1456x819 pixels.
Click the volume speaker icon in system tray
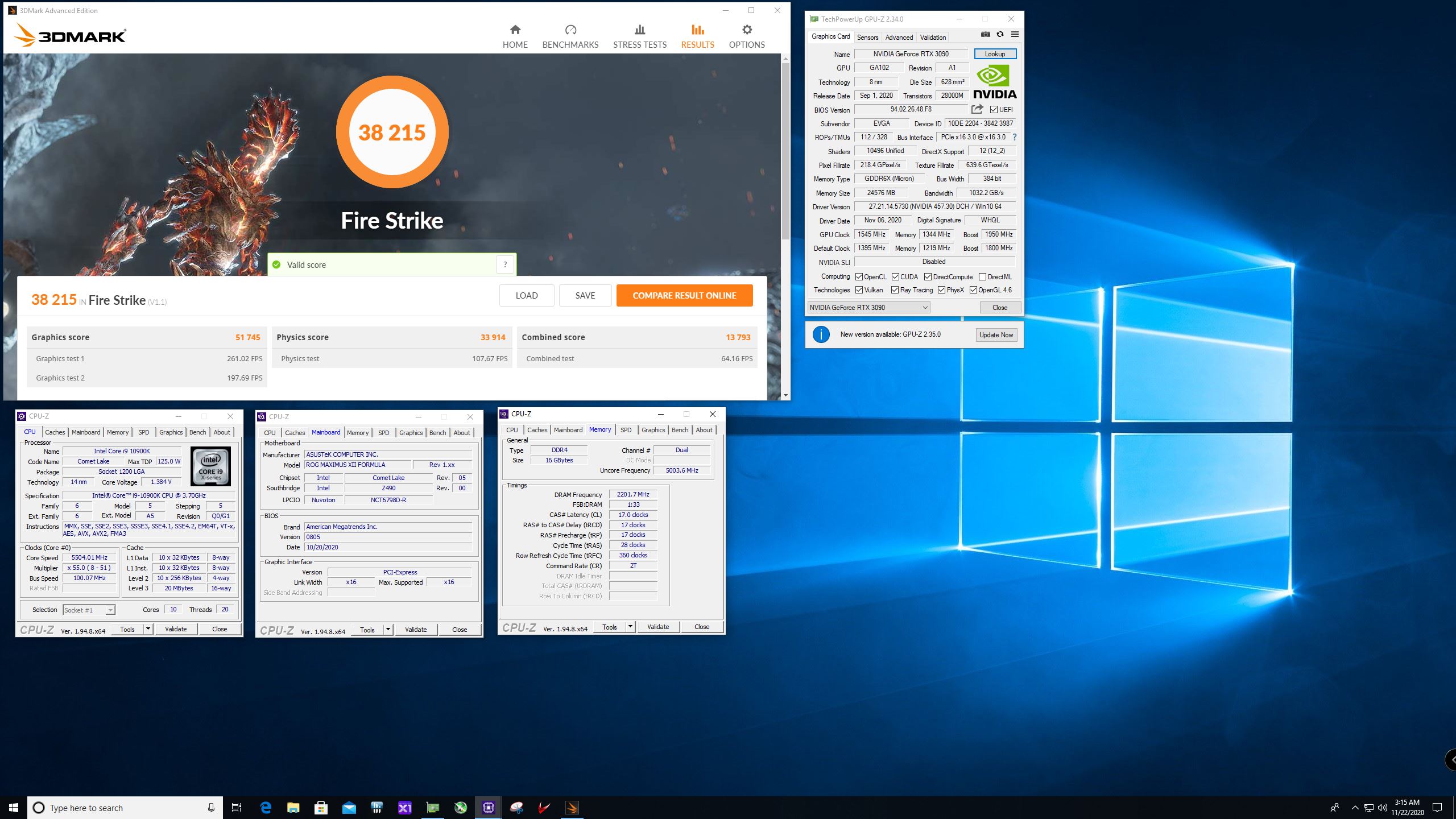point(1382,808)
